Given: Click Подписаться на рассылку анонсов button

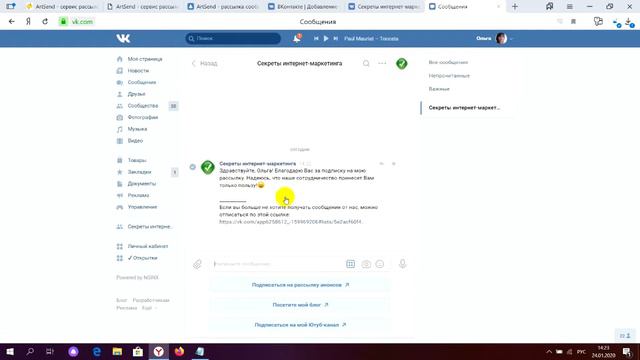Looking at the screenshot, I should pyautogui.click(x=300, y=285).
